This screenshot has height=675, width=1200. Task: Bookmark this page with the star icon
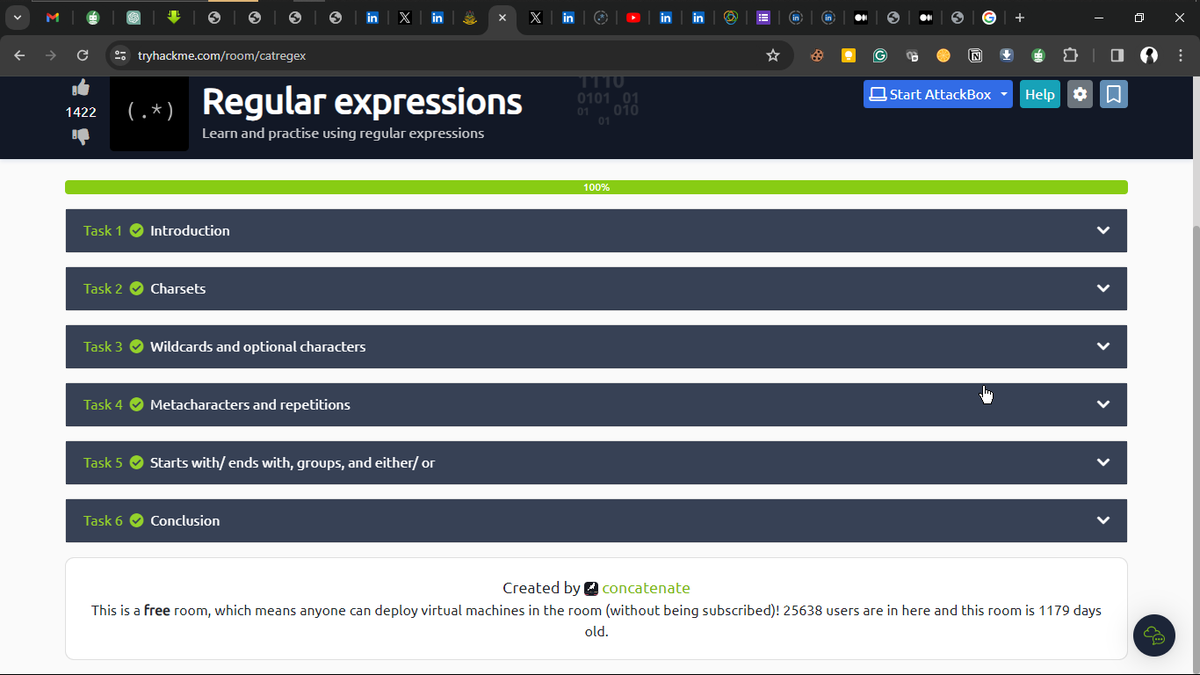772,56
